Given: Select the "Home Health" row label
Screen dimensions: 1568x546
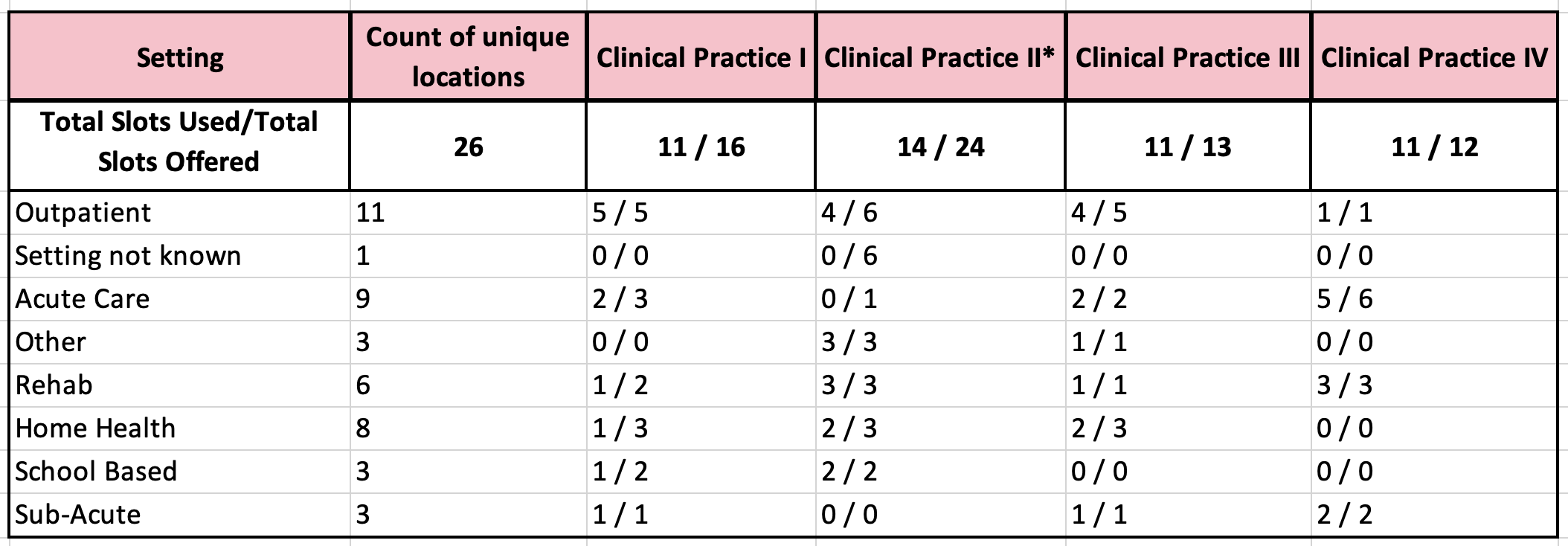Looking at the screenshot, I should click(x=95, y=428).
